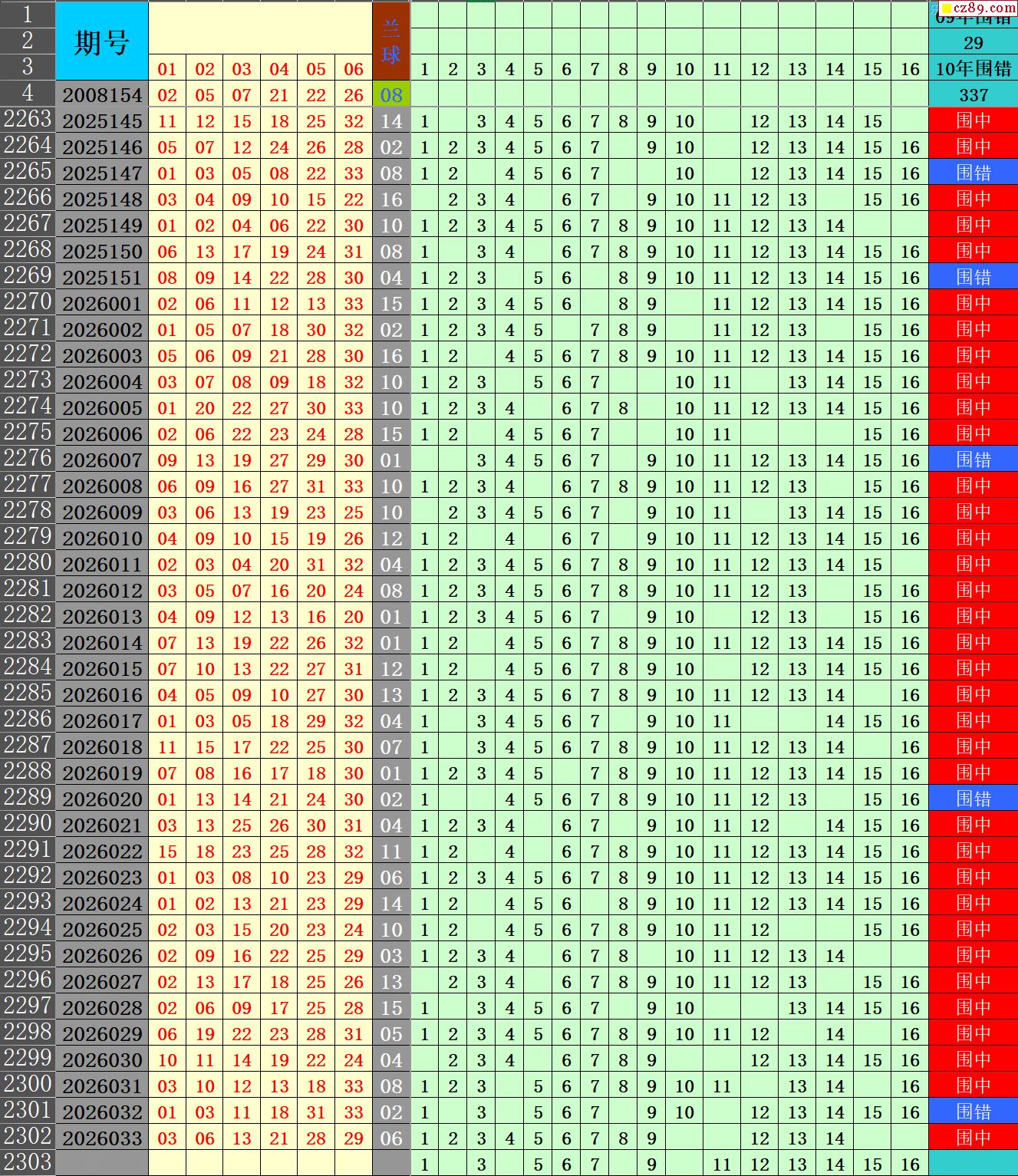
Task: Select the 10年围错 header cell
Action: [x=974, y=68]
